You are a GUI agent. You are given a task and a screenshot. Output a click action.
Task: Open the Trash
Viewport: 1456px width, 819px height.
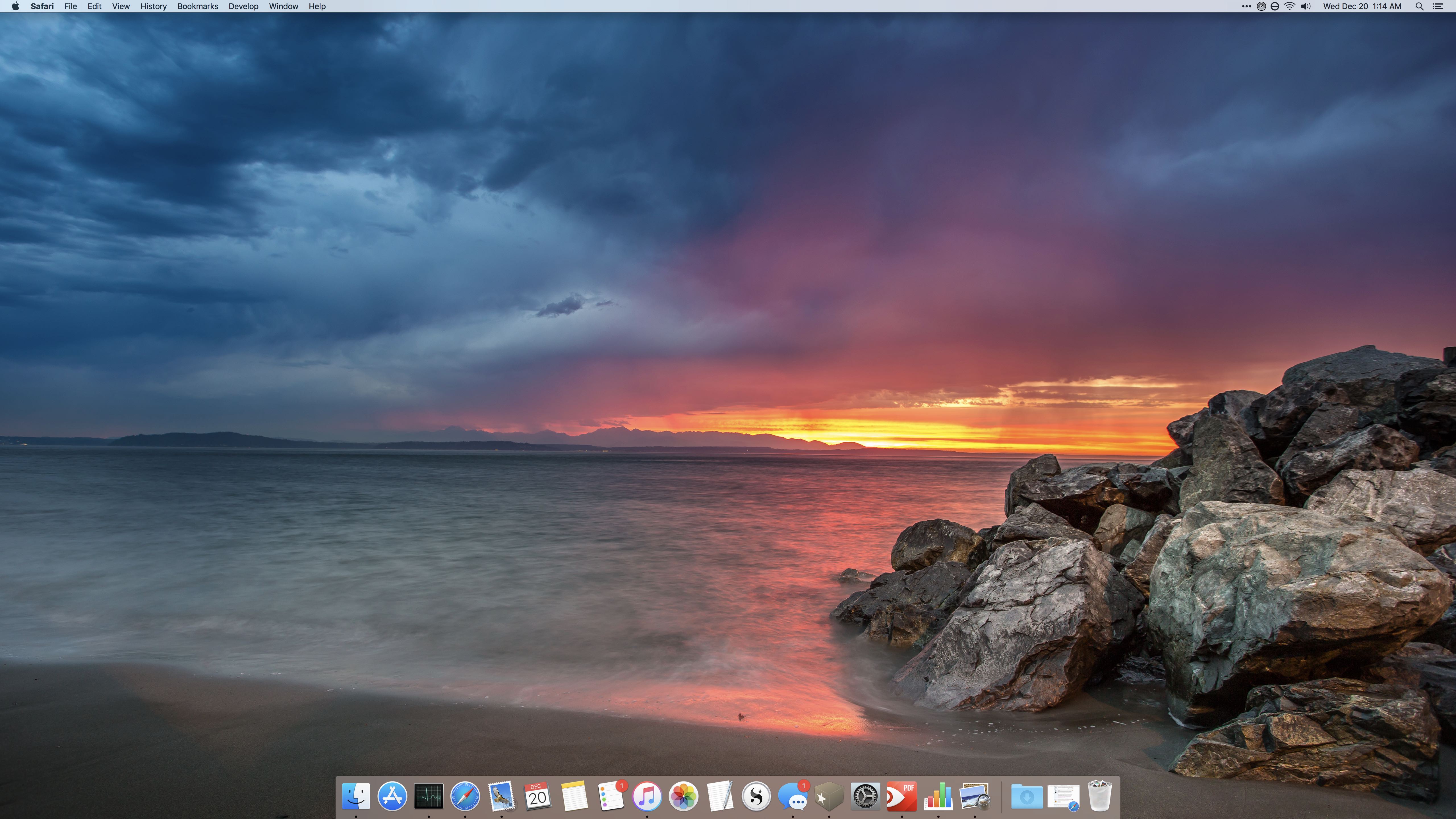pyautogui.click(x=1100, y=796)
